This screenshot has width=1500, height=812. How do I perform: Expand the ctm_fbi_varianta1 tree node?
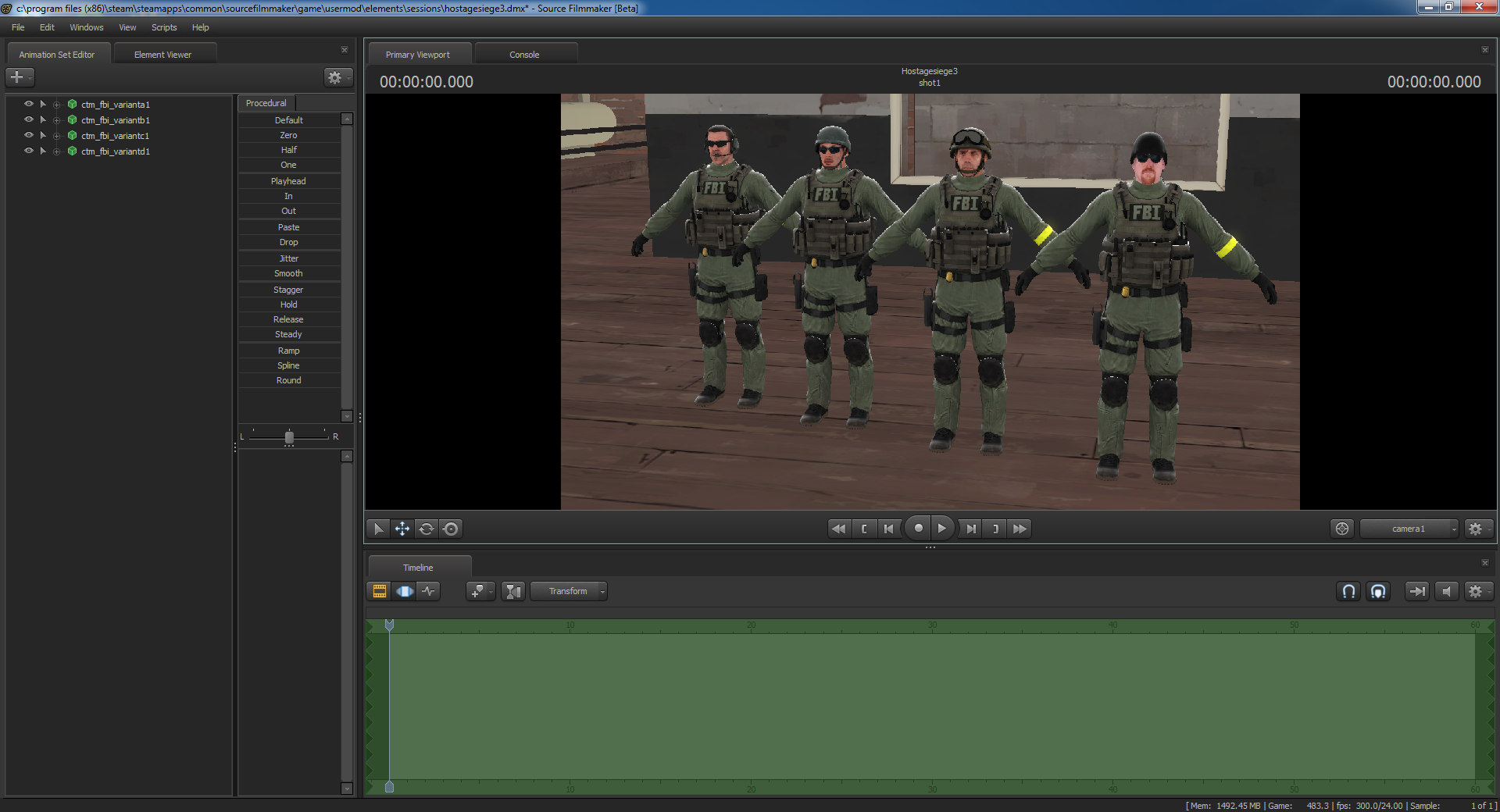tap(56, 105)
